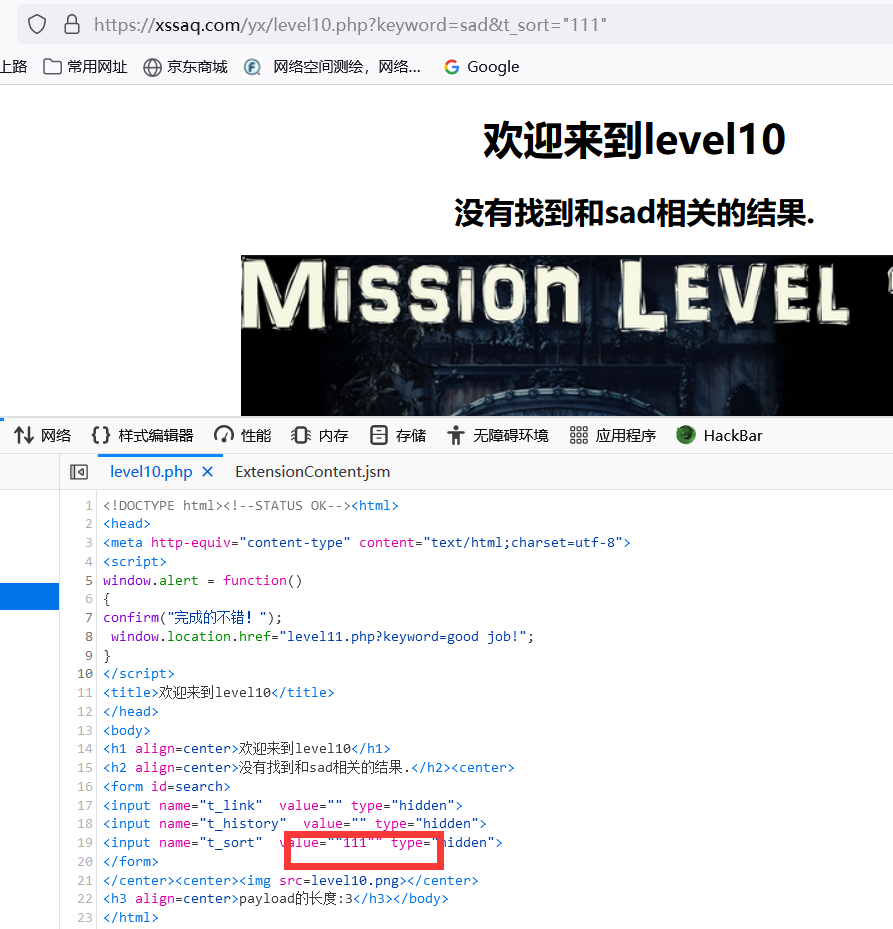This screenshot has height=929, width=893.
Task: Toggle the sources sidebar pane icon
Action: click(79, 472)
